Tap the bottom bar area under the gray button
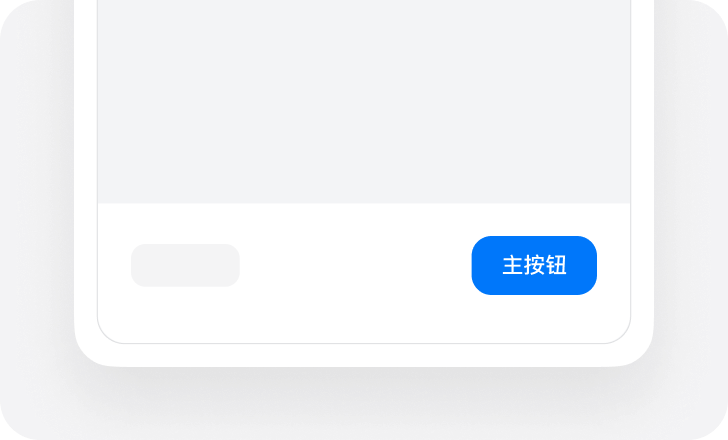The height and width of the screenshot is (440, 728). click(185, 314)
